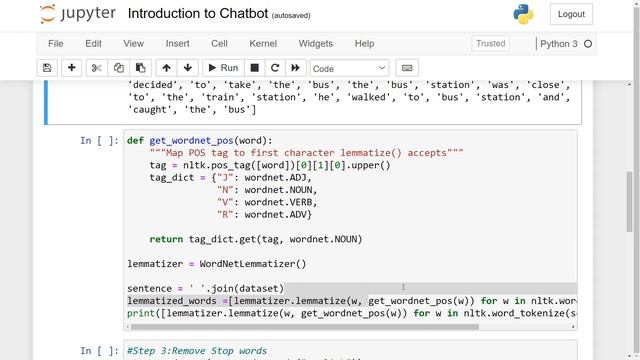The width and height of the screenshot is (640, 360).
Task: Click the get_wordnet_pos function name
Action: pos(191,140)
